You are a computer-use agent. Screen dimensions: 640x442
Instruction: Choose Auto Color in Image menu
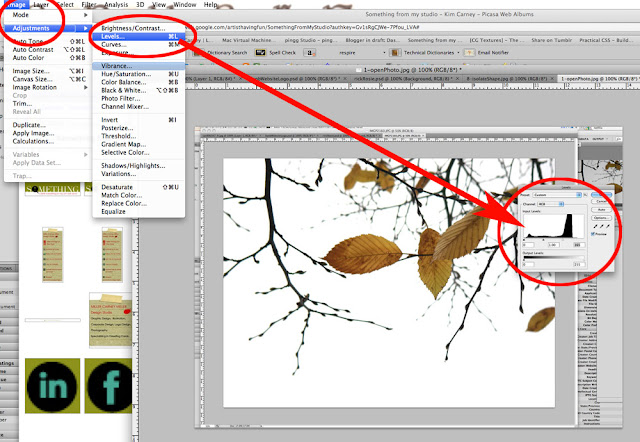(48, 58)
